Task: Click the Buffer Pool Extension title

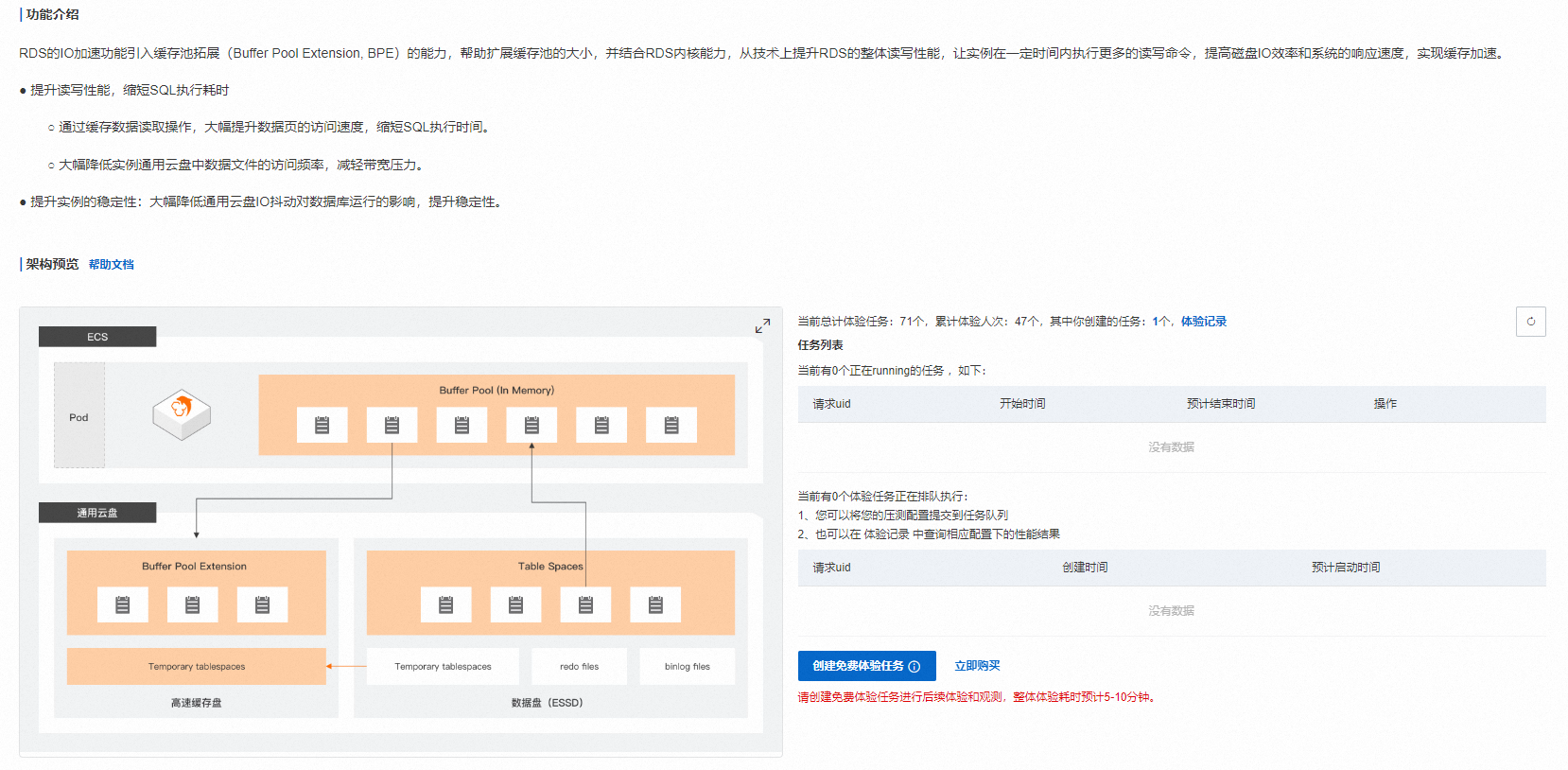Action: [194, 566]
